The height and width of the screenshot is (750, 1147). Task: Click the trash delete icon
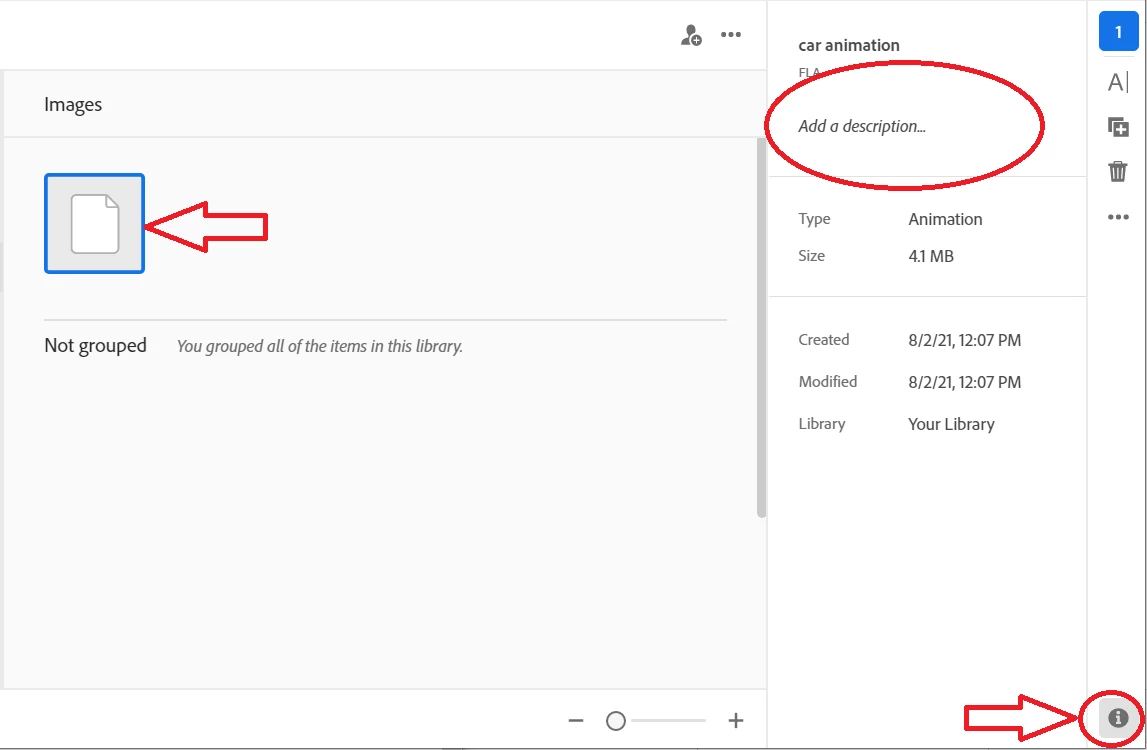(1118, 171)
